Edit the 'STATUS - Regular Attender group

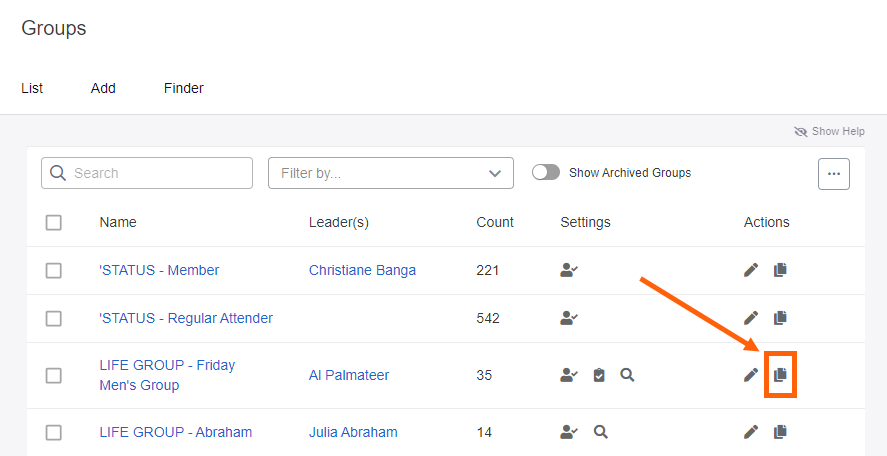[751, 318]
